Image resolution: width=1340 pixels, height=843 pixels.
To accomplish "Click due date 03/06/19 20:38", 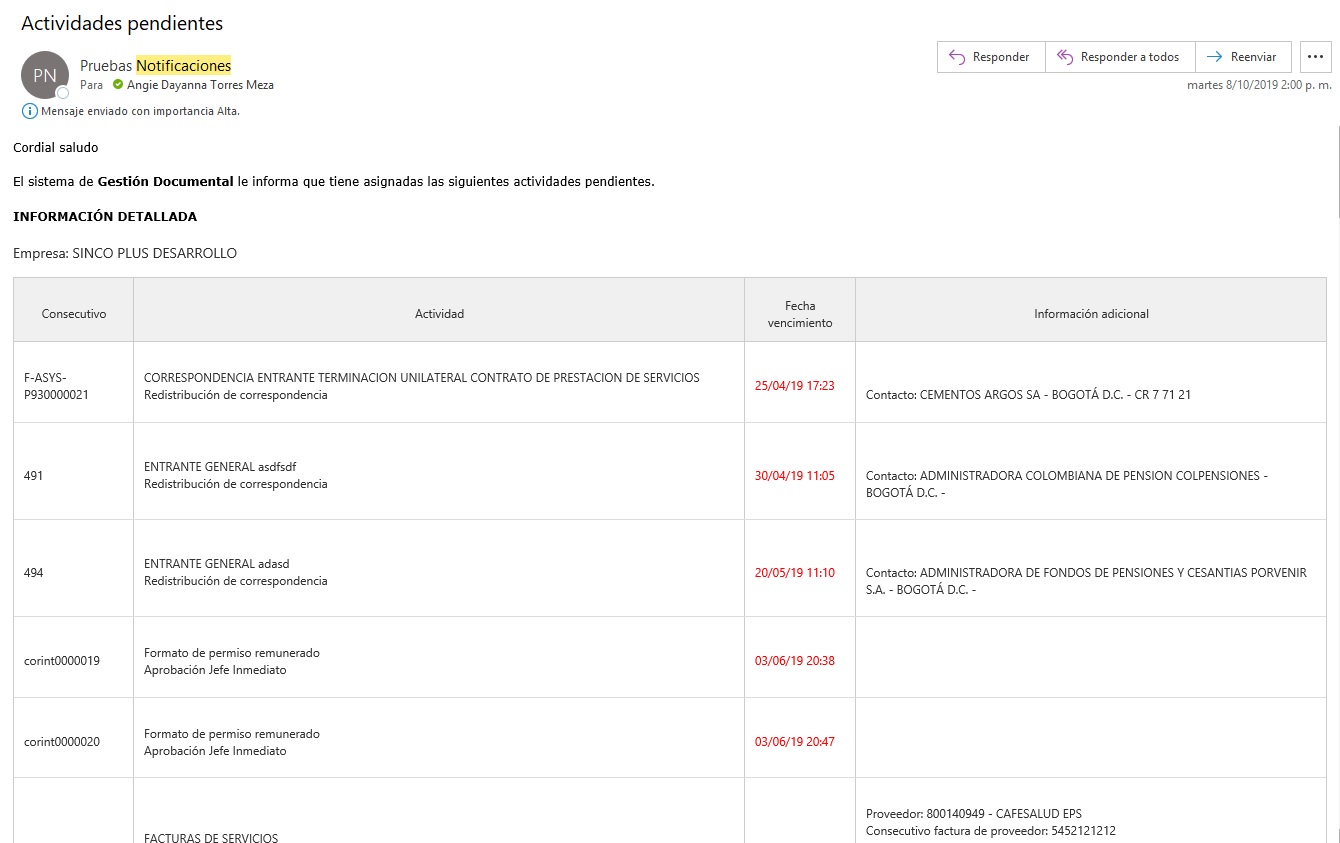I will coord(794,661).
